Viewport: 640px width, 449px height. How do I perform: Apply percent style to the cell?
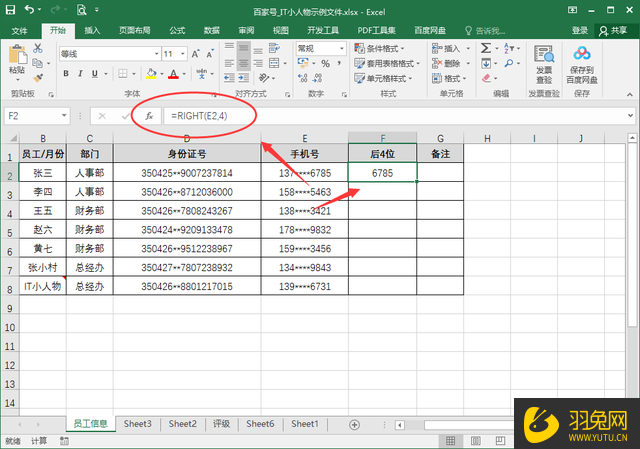coord(325,64)
